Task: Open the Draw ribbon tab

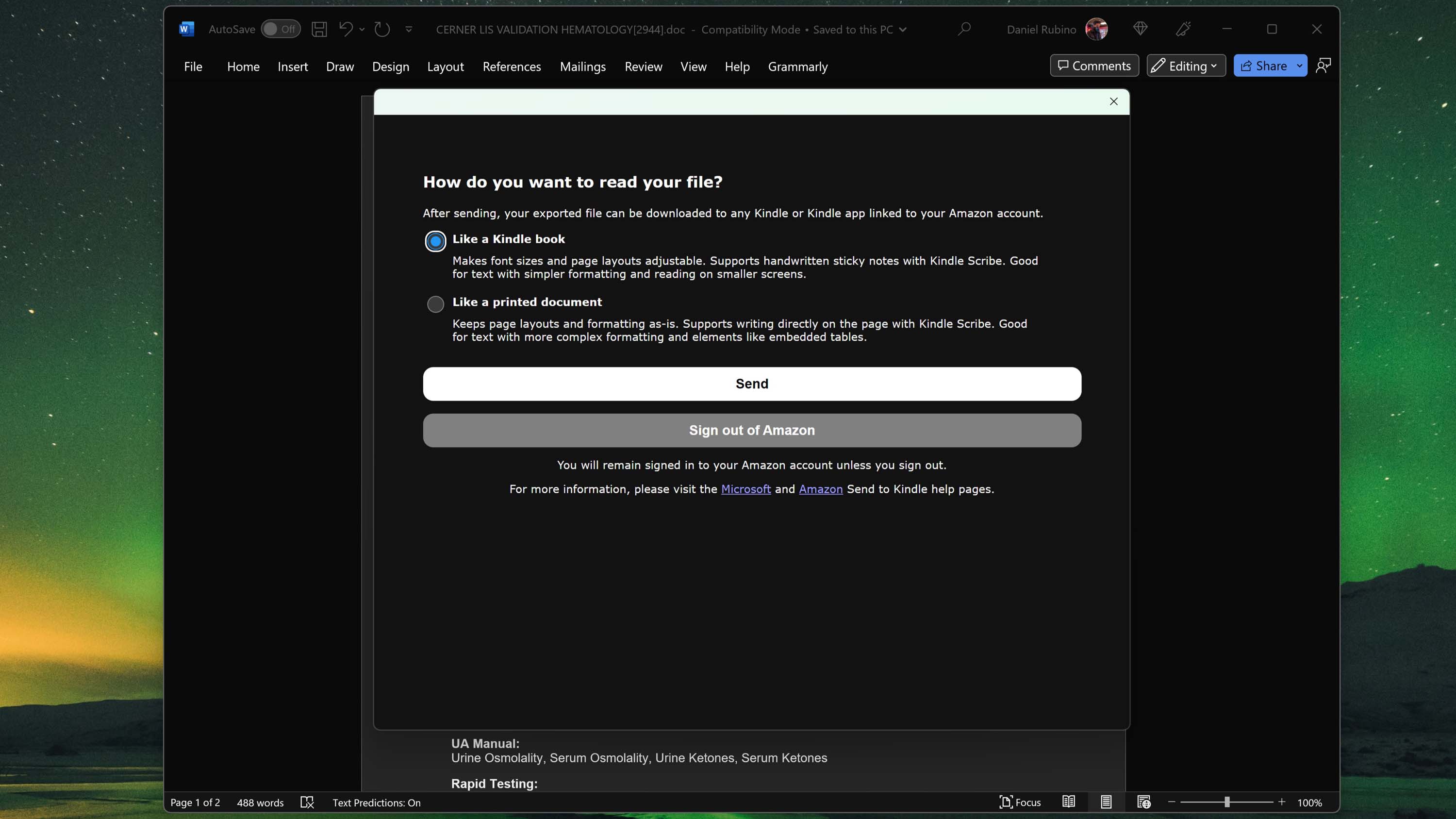Action: pyautogui.click(x=340, y=65)
